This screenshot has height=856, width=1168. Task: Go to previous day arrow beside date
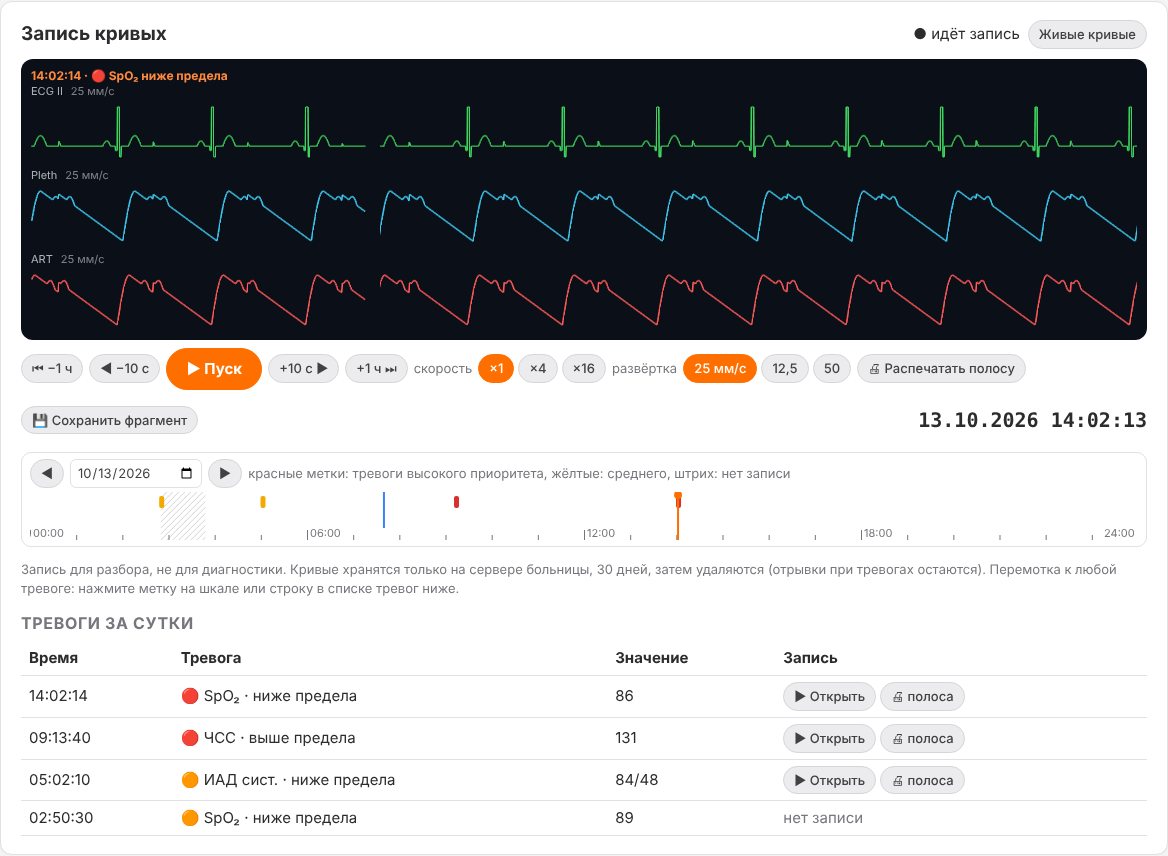[47, 474]
